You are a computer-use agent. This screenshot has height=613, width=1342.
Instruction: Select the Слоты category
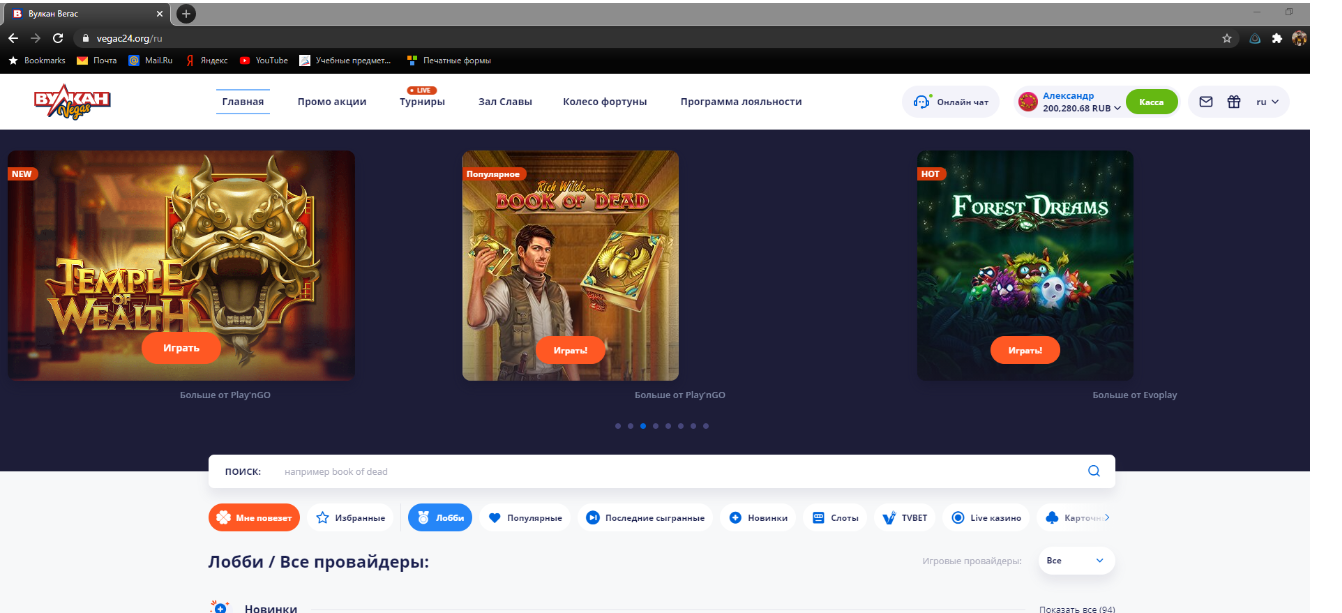835,518
